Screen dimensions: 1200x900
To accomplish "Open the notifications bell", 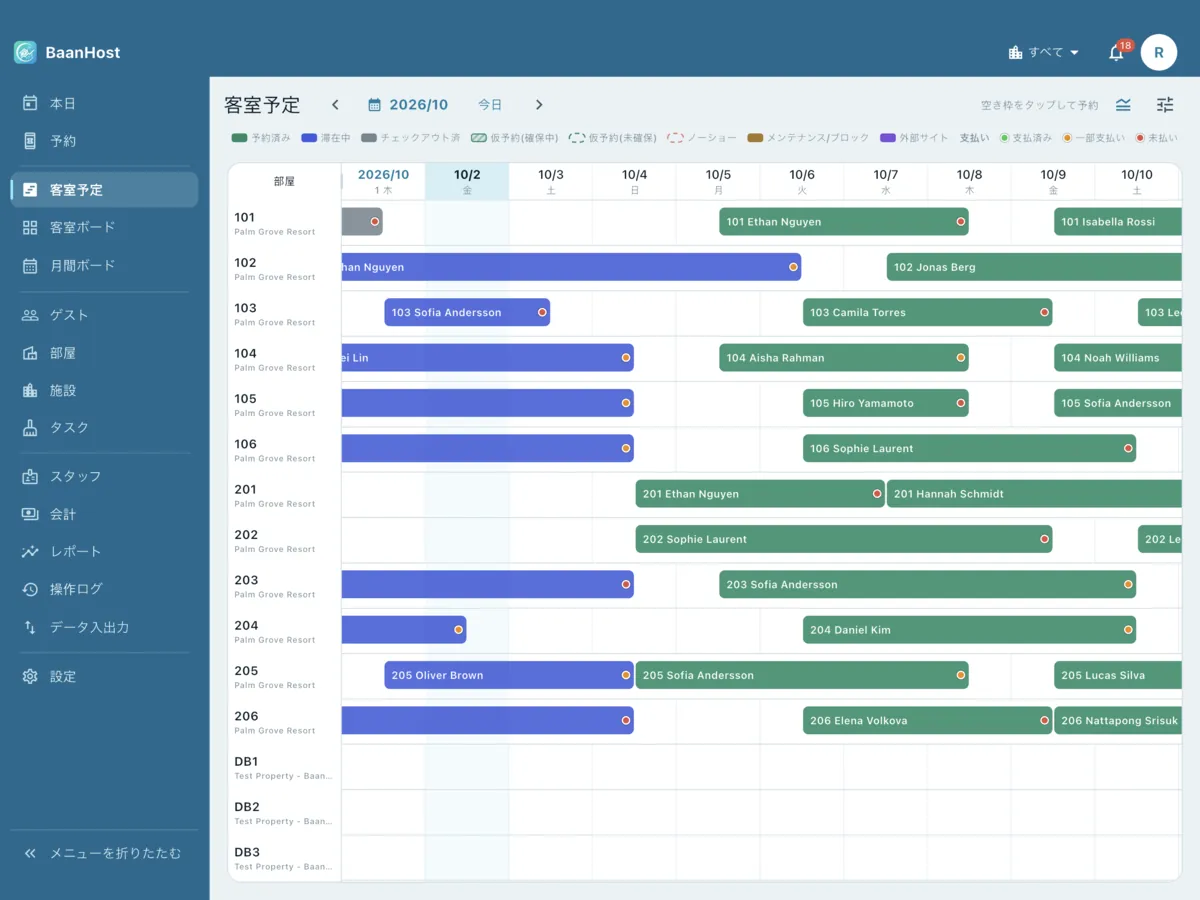I will point(1116,53).
